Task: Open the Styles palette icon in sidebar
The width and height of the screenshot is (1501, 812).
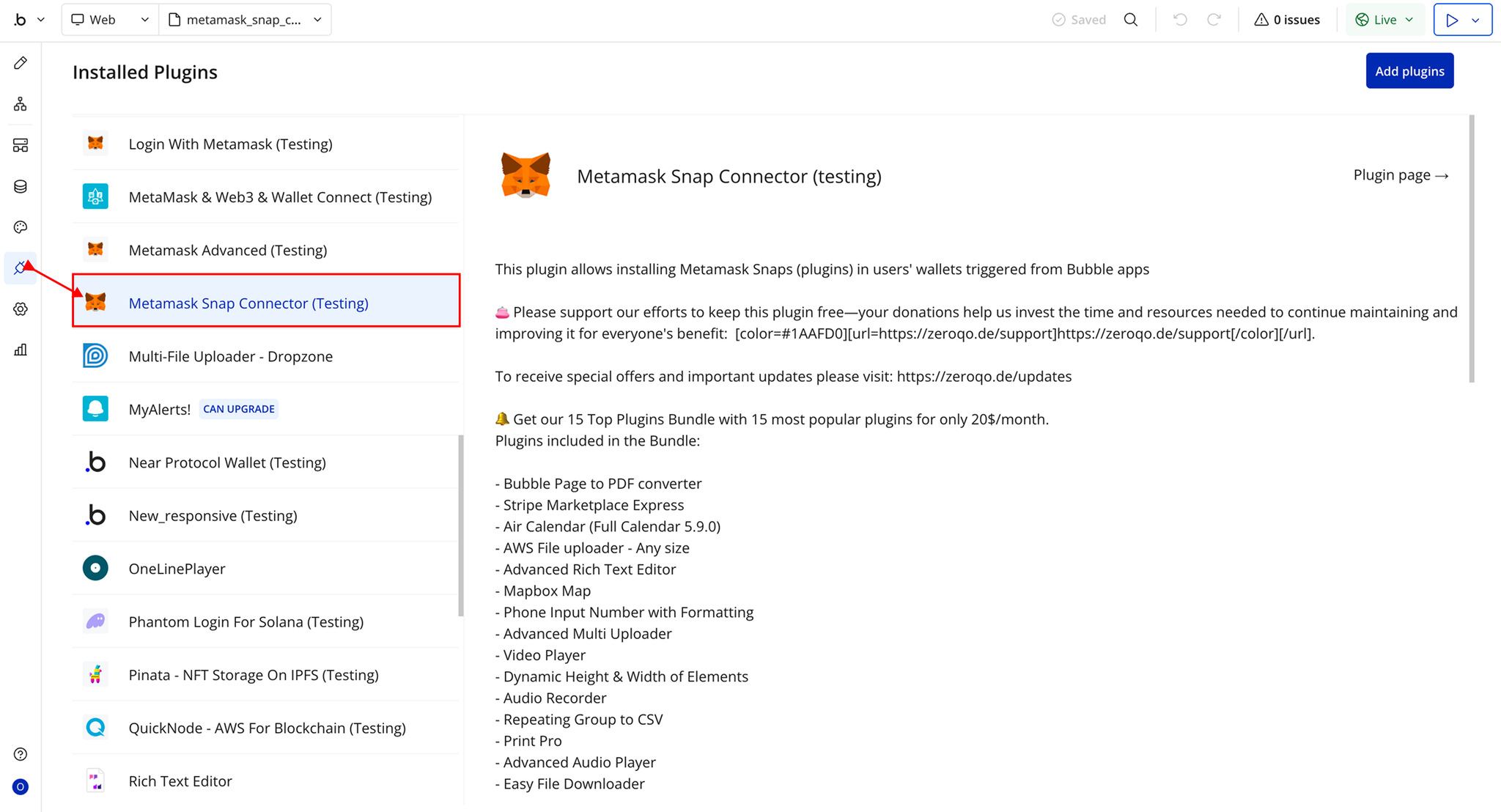Action: (21, 227)
